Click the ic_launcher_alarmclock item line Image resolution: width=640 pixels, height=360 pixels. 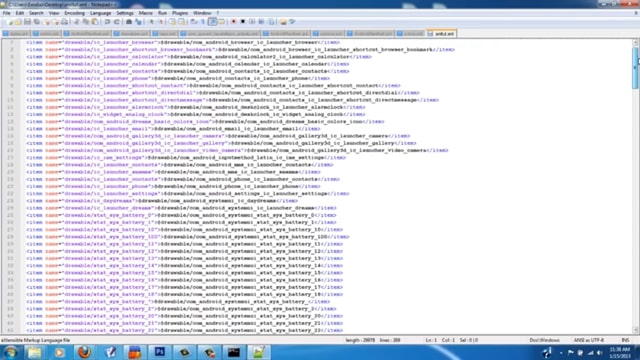pyautogui.click(x=196, y=107)
